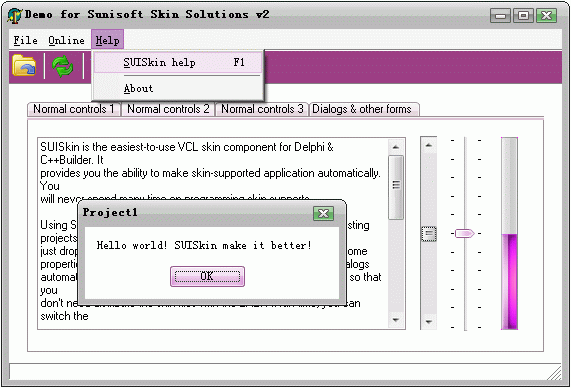Click the memo scrollbar down arrow
The height and width of the screenshot is (388, 571).
click(396, 320)
